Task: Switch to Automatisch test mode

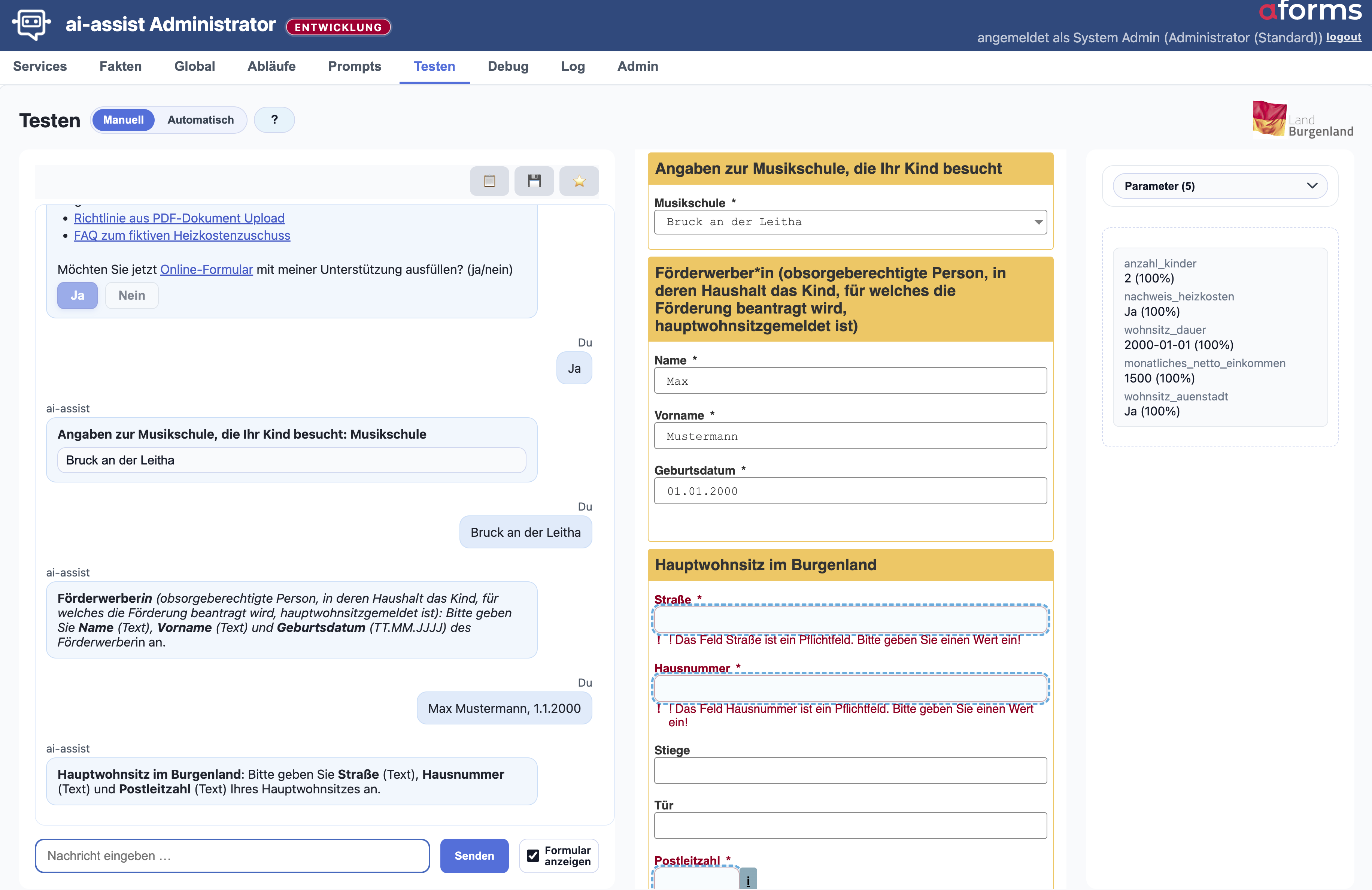Action: (x=201, y=120)
